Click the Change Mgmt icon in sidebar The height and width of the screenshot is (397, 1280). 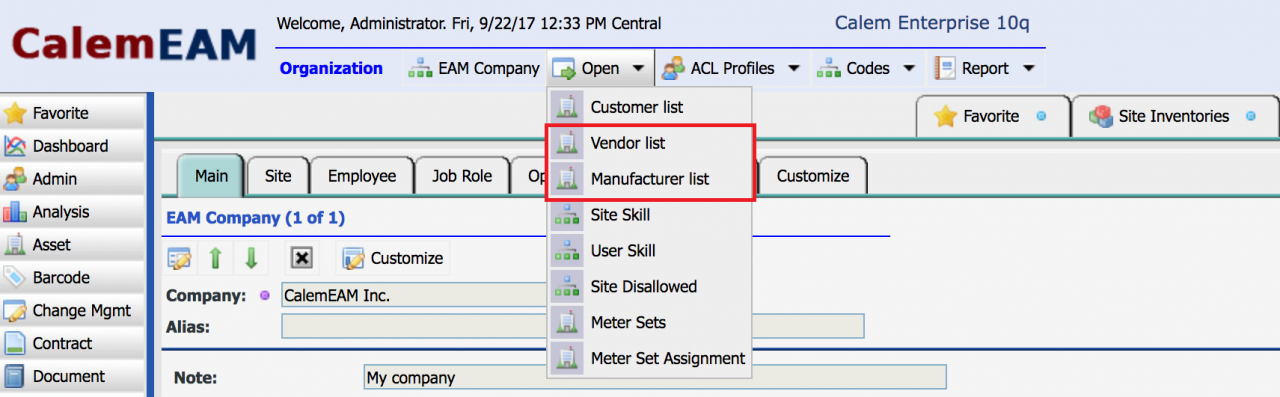click(x=15, y=311)
